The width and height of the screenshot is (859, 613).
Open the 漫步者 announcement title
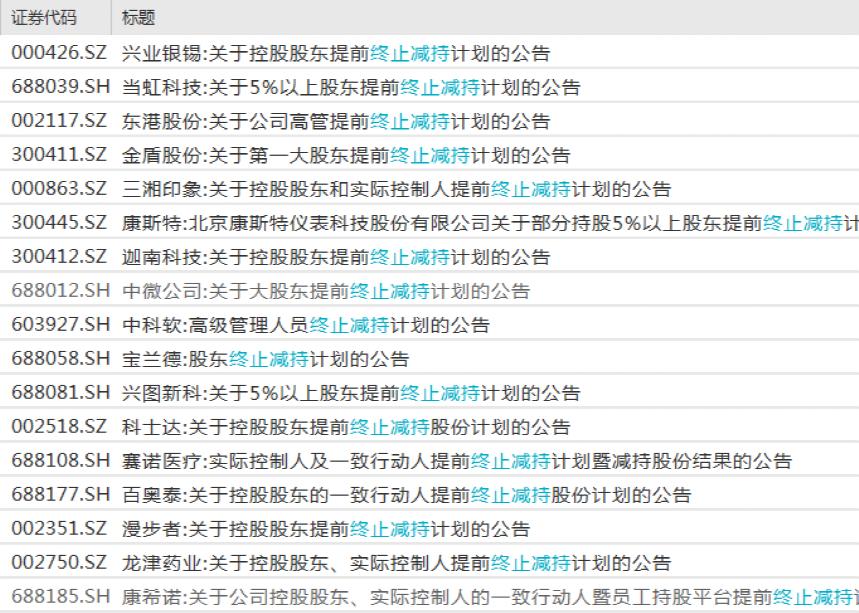coord(326,529)
